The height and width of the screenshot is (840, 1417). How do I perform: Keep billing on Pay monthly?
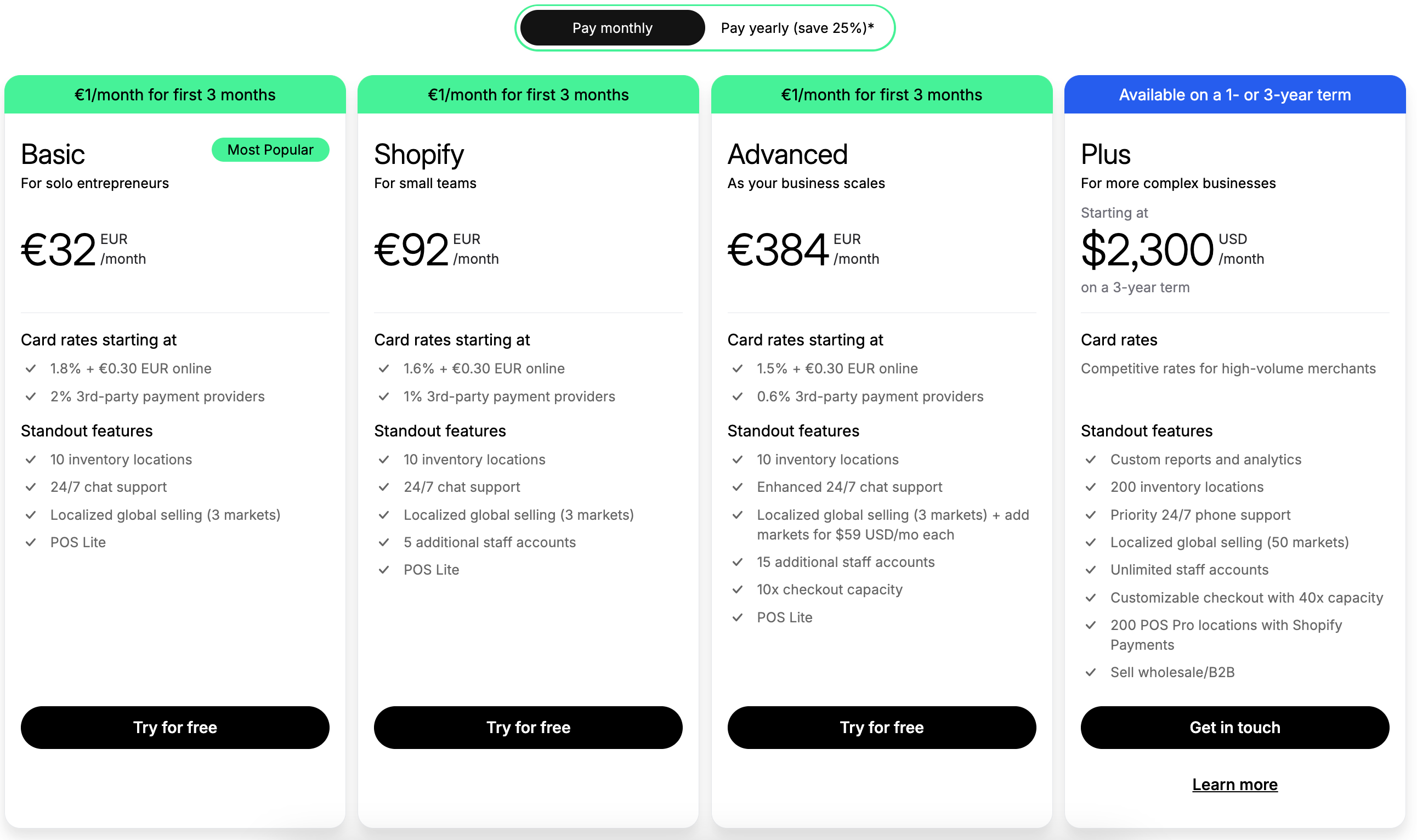(x=612, y=27)
